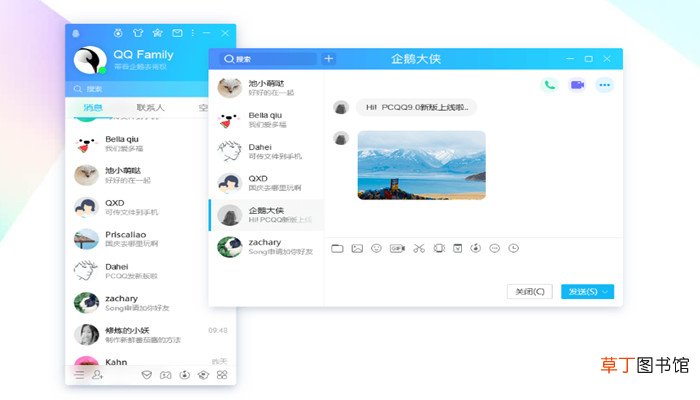Select 池小萌哒 in the chat window list
Viewport: 700px width, 400px height.
(x=267, y=88)
